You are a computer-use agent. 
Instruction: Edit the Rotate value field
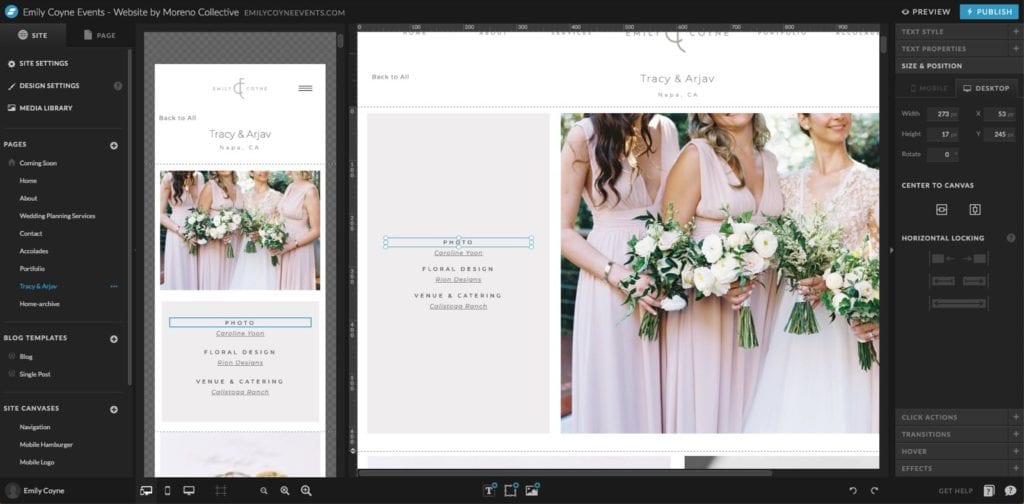(x=942, y=155)
